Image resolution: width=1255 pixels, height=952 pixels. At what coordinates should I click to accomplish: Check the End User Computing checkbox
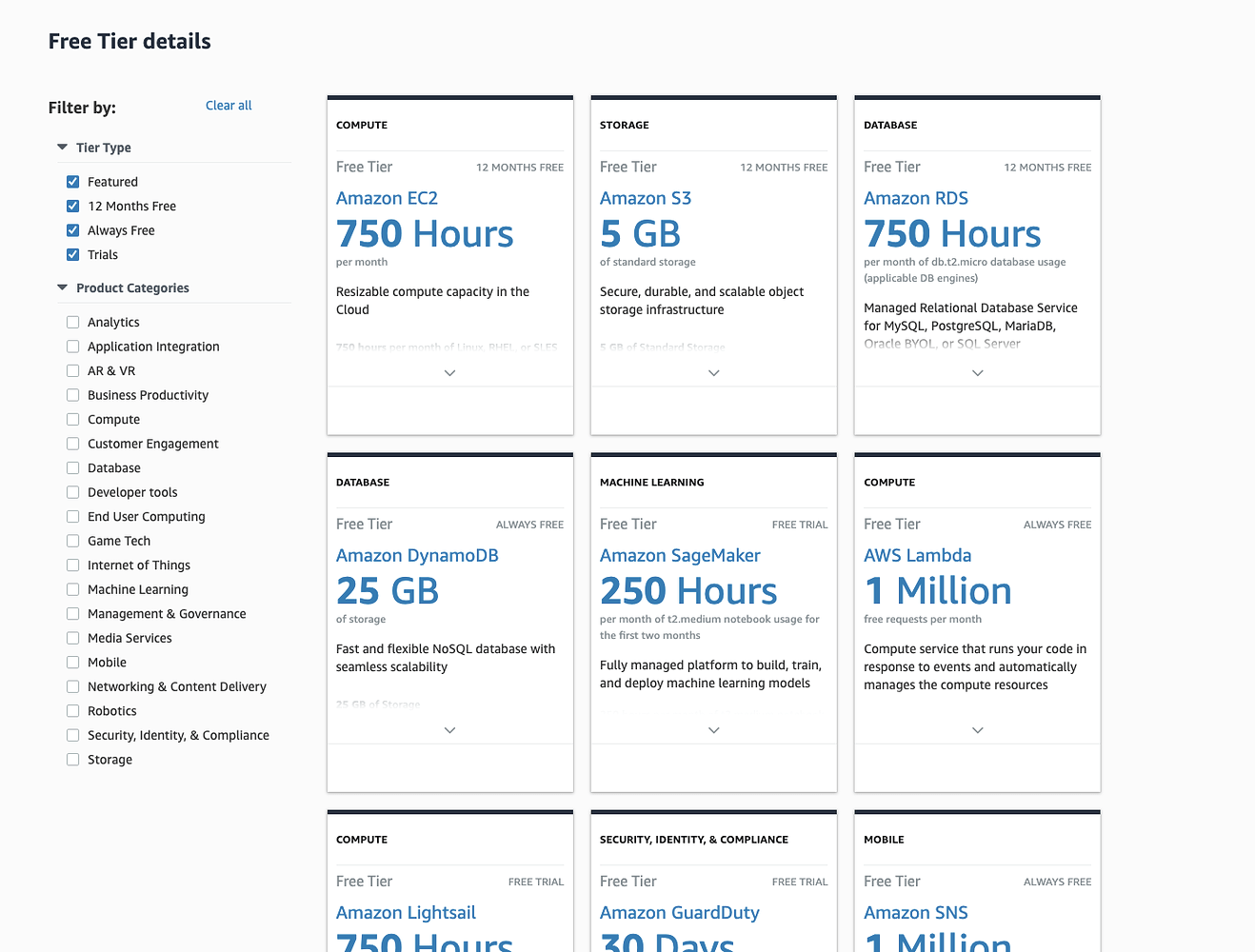tap(73, 516)
